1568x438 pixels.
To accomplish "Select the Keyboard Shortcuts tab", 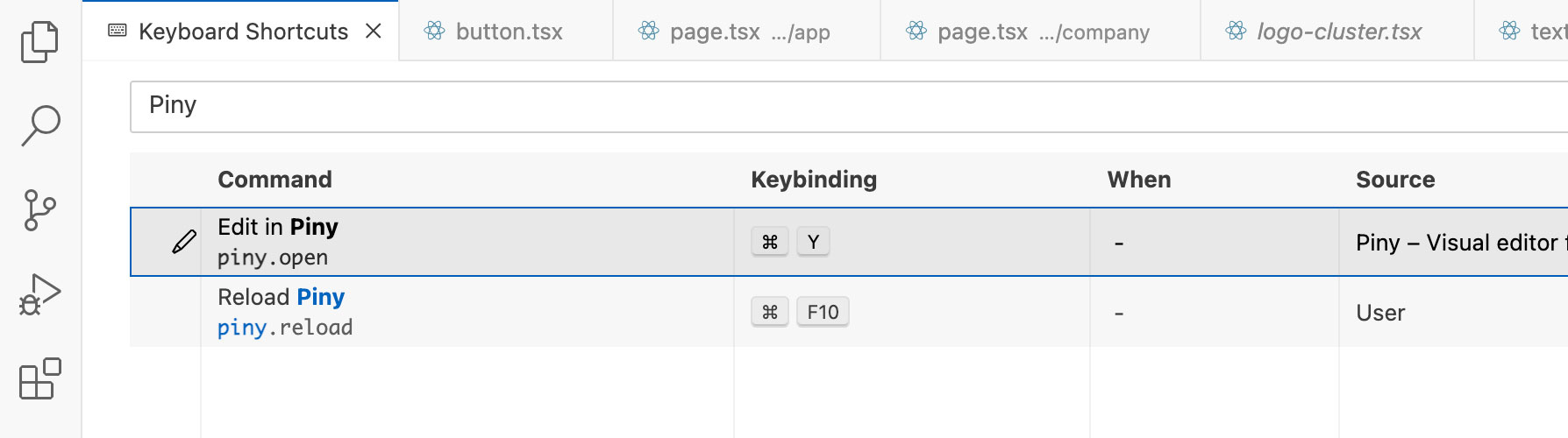I will tap(241, 31).
